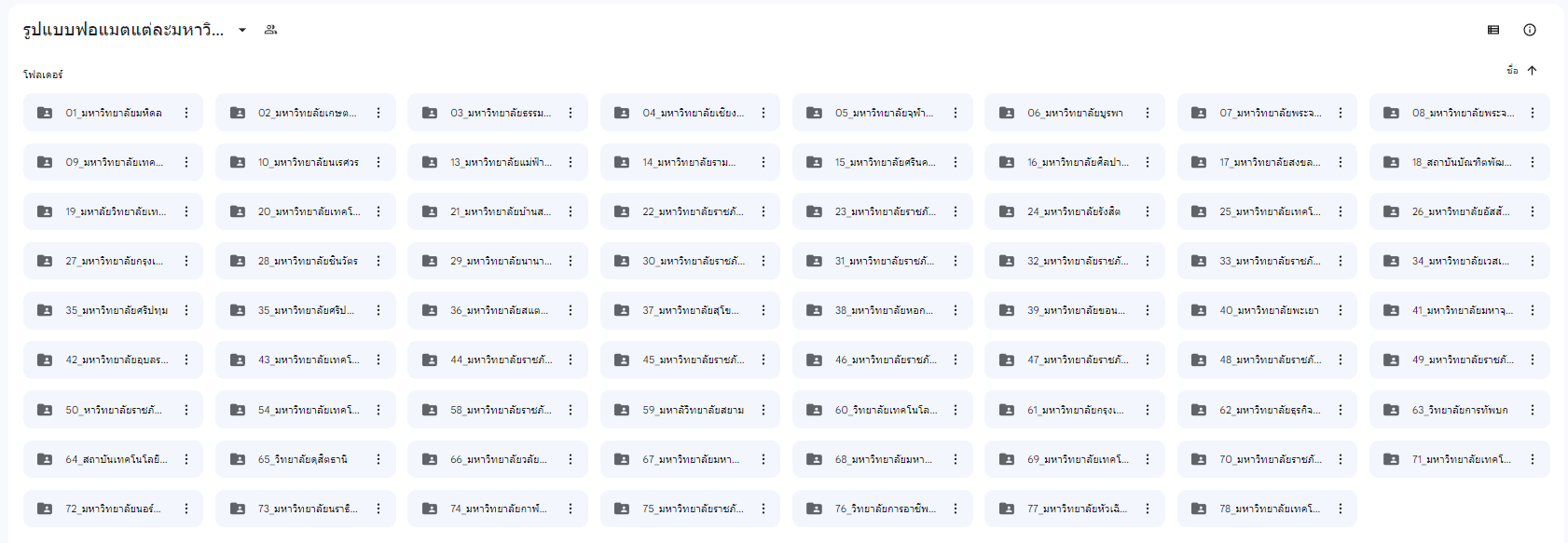Open more actions for folder 68

click(x=956, y=459)
